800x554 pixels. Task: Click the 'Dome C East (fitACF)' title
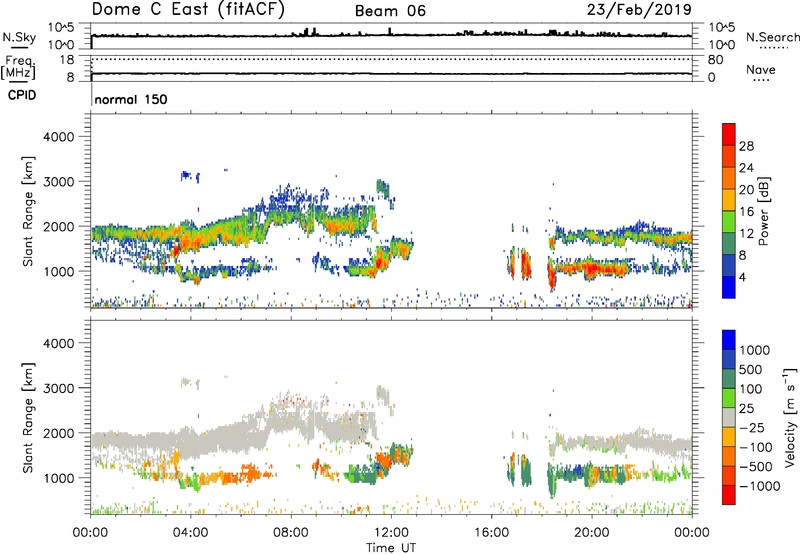(188, 9)
